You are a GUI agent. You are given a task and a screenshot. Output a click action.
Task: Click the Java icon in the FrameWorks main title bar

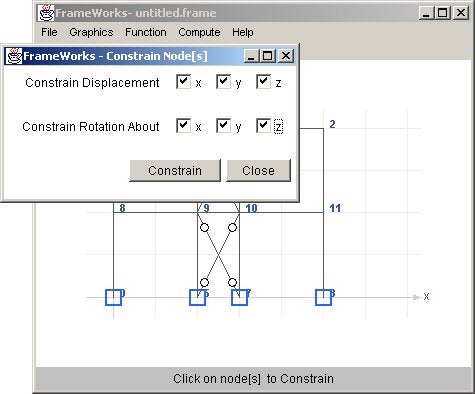coord(46,13)
